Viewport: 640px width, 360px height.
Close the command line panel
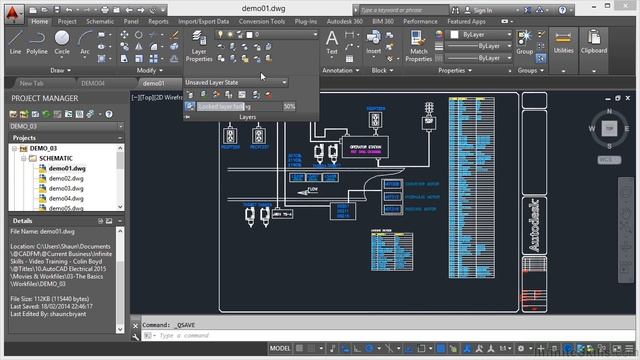(136, 326)
